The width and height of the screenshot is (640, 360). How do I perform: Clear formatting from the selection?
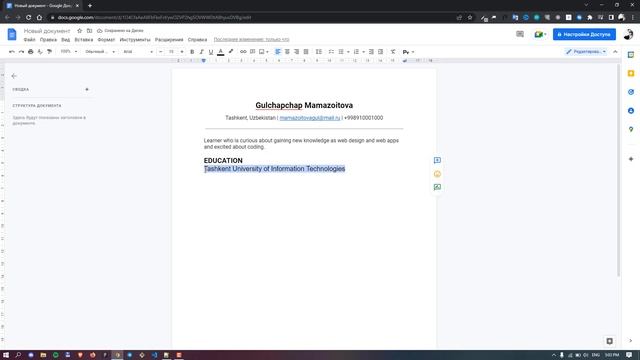point(393,52)
